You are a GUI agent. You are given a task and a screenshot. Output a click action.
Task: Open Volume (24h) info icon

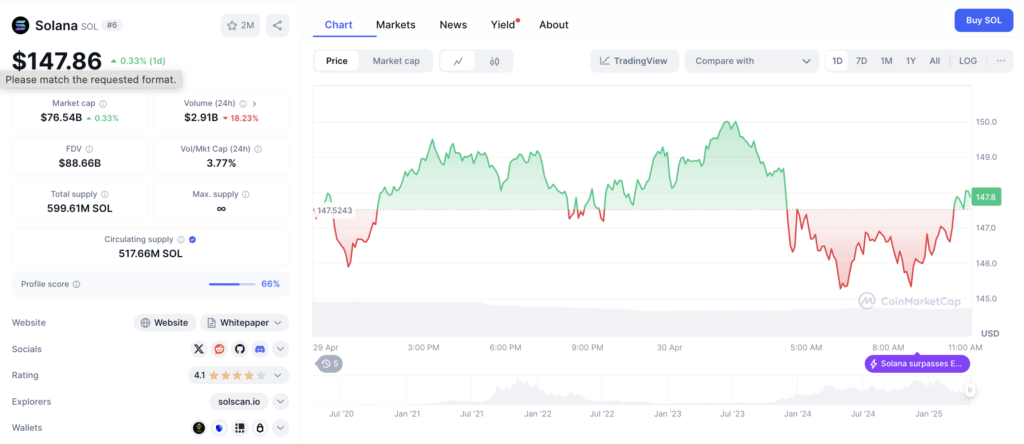point(243,103)
